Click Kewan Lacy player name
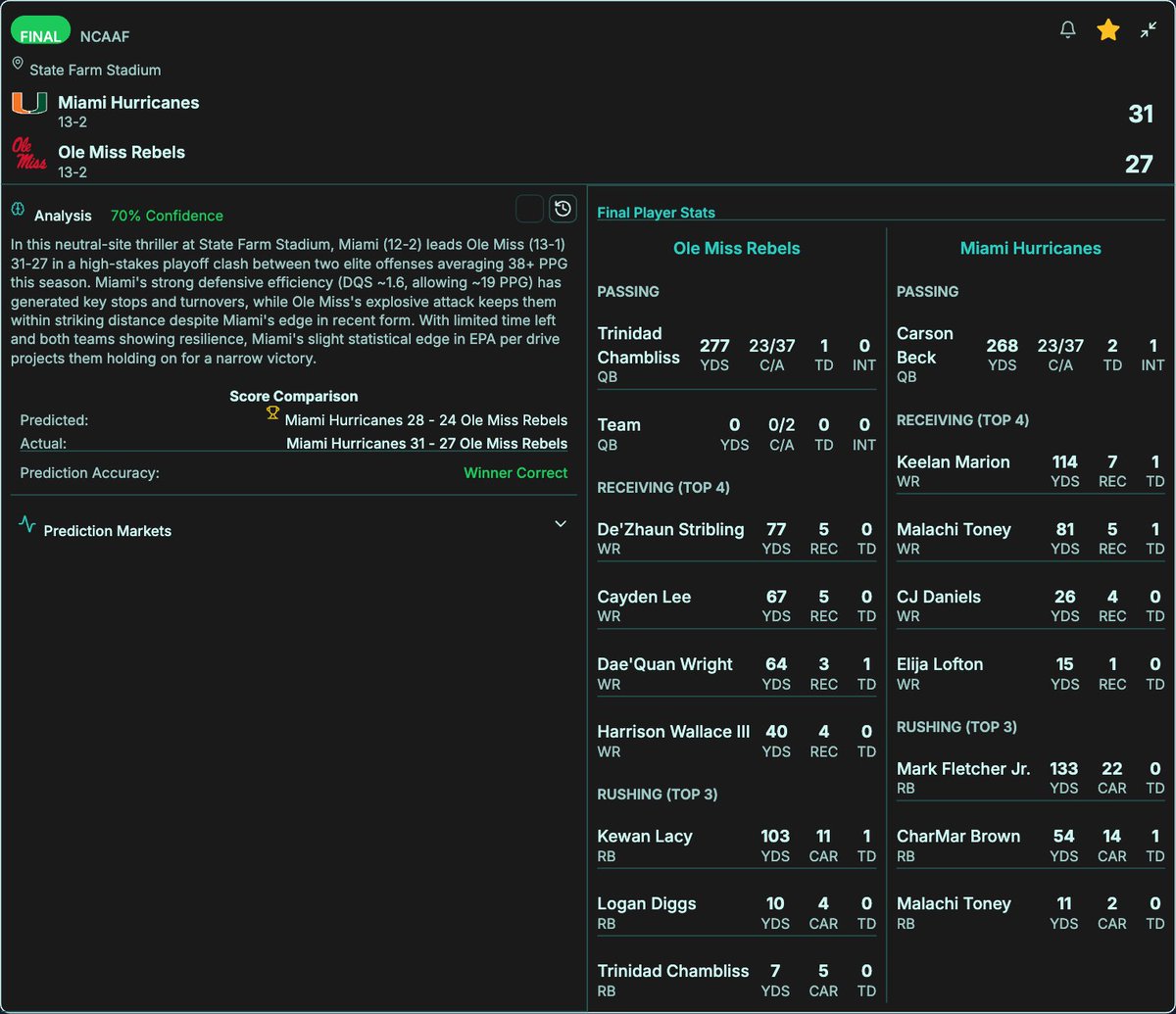 coord(645,837)
